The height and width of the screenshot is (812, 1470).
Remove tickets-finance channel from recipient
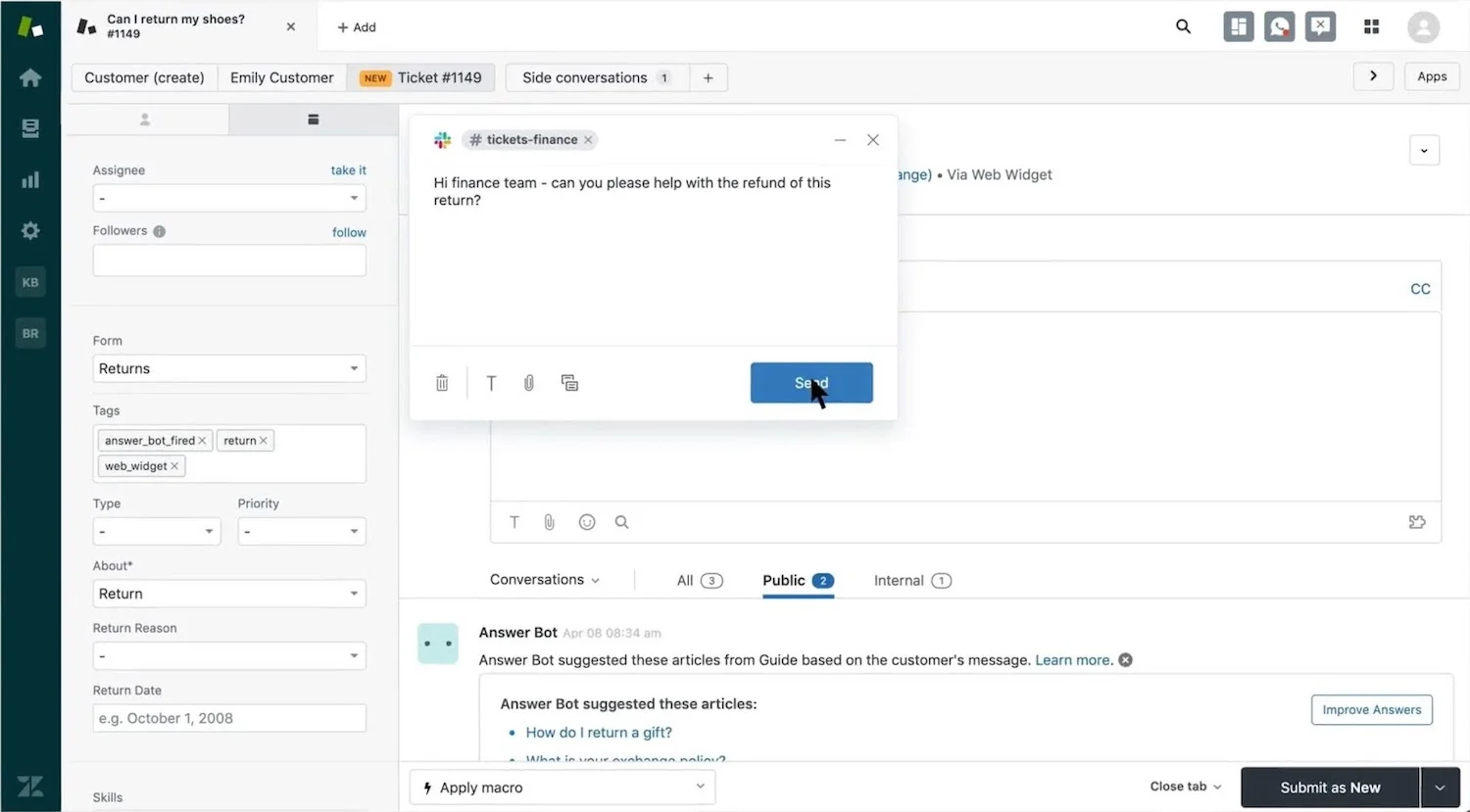click(588, 140)
